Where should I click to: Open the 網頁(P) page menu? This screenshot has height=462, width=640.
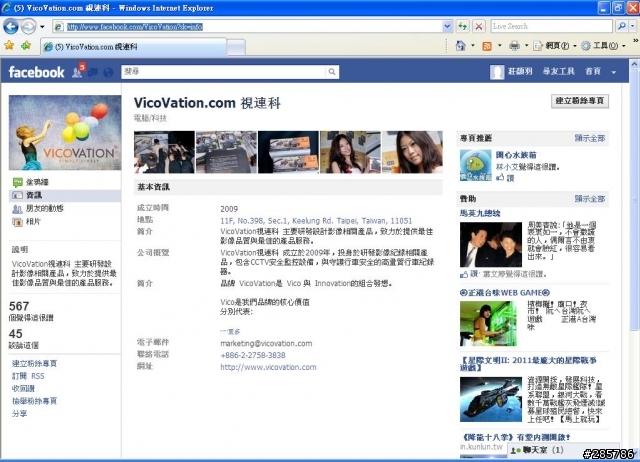coord(555,46)
